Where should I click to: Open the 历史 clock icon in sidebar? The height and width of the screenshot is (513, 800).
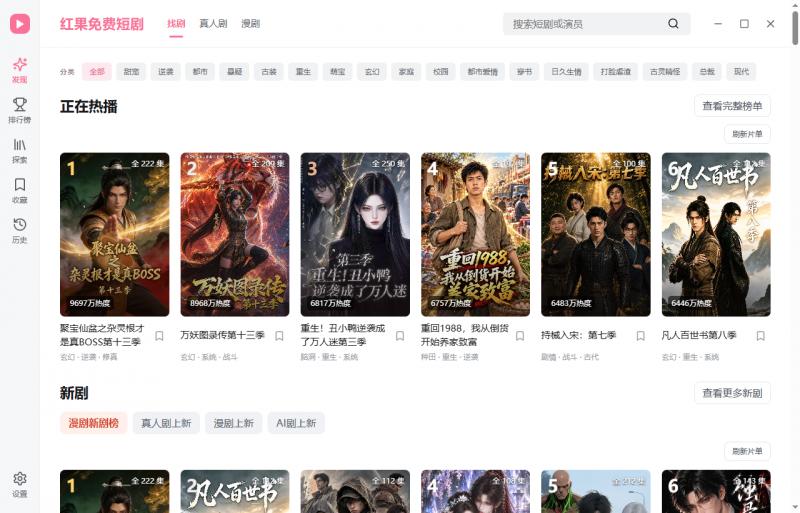point(20,225)
